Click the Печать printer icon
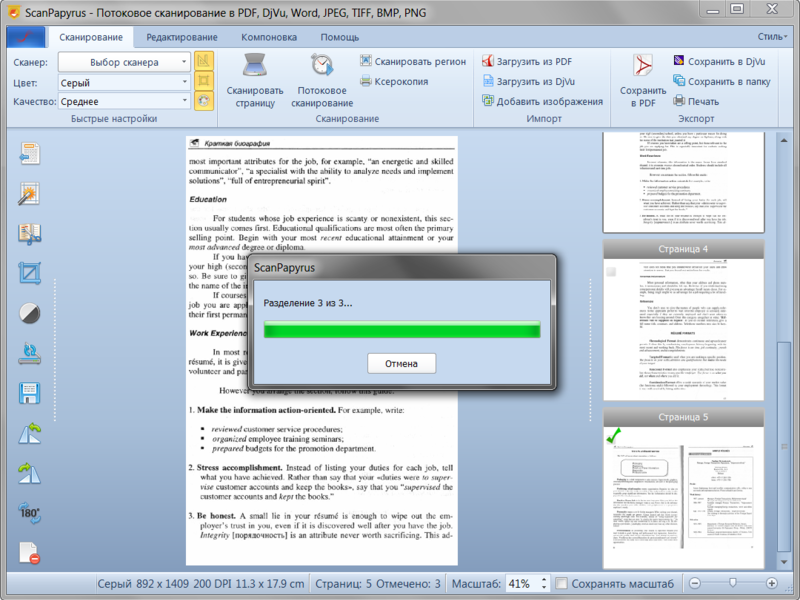Viewport: 800px width, 600px height. click(679, 101)
